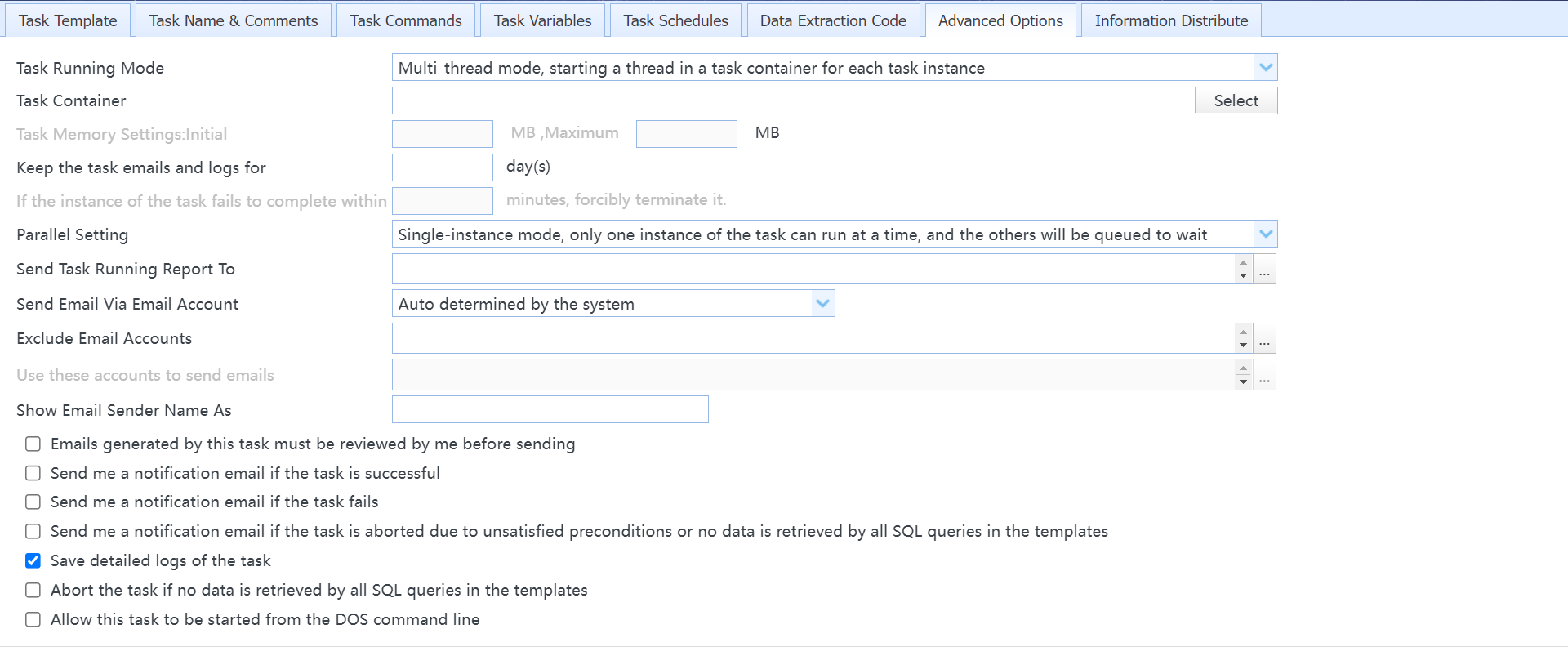The image size is (1568, 647).
Task: Switch to Task Schedules tab
Action: tap(675, 20)
